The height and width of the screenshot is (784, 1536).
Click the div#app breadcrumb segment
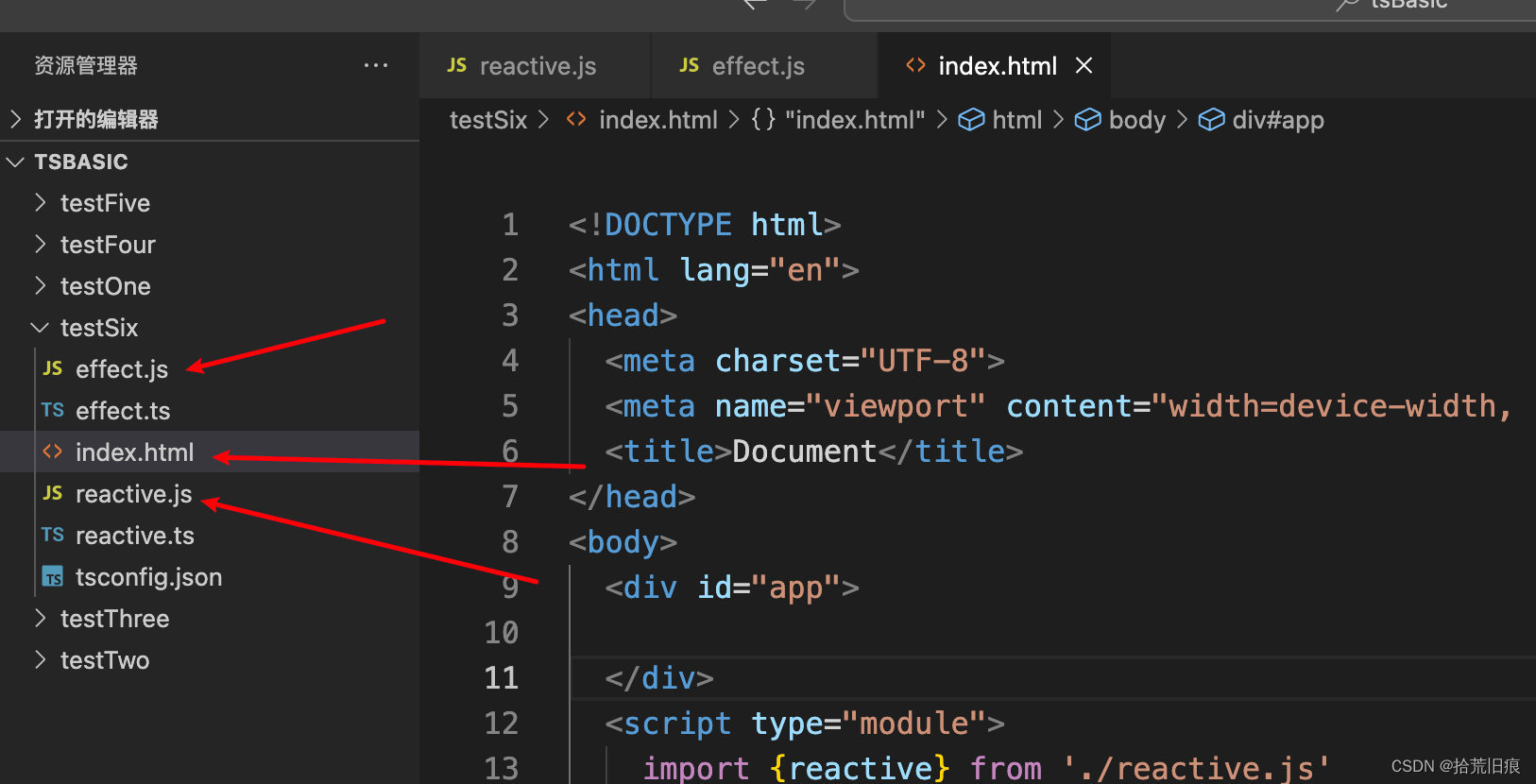(1278, 120)
